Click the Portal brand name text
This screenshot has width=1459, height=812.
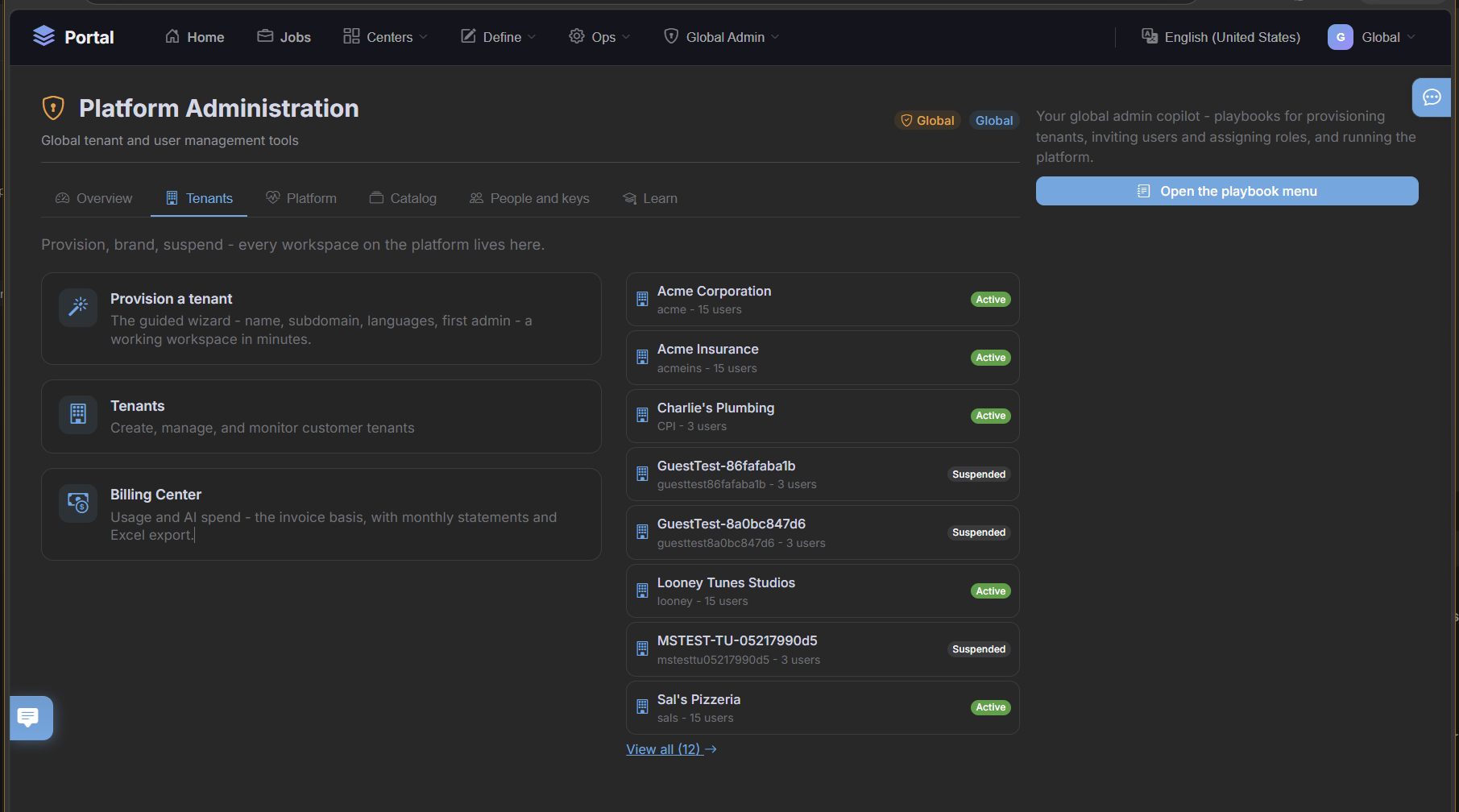coord(89,37)
